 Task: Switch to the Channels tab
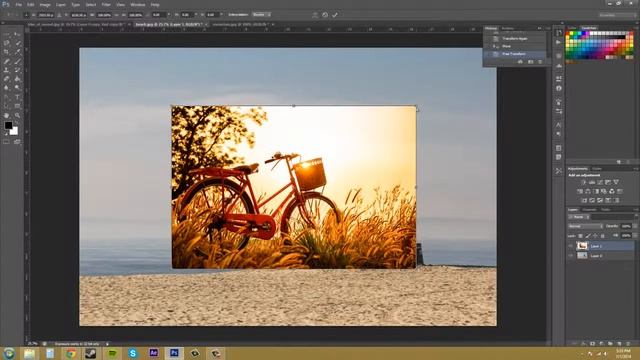tap(589, 209)
